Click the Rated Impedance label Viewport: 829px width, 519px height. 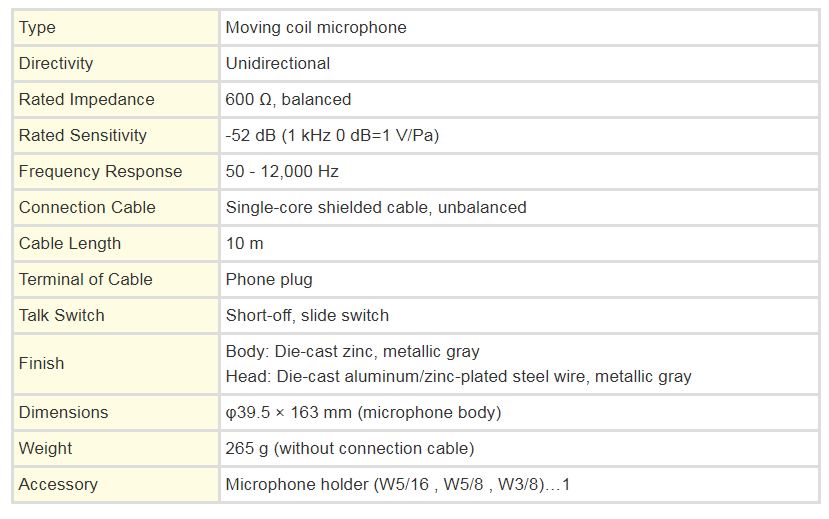point(87,99)
